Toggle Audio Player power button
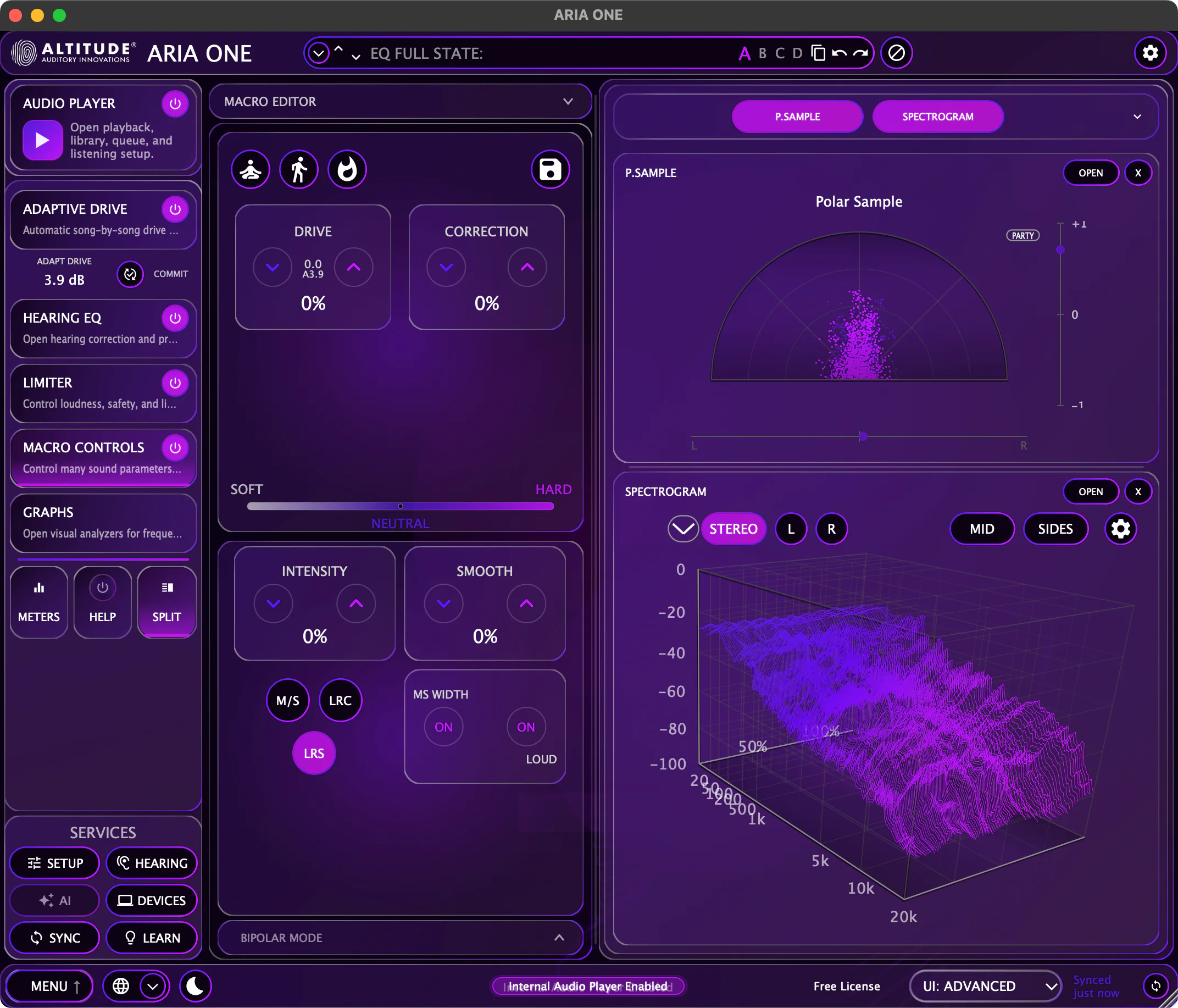Image resolution: width=1178 pixels, height=1008 pixels. click(x=175, y=103)
